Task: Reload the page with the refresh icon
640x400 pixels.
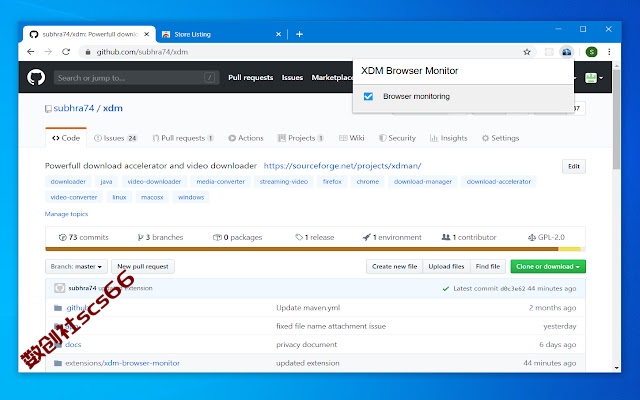Action: click(66, 52)
